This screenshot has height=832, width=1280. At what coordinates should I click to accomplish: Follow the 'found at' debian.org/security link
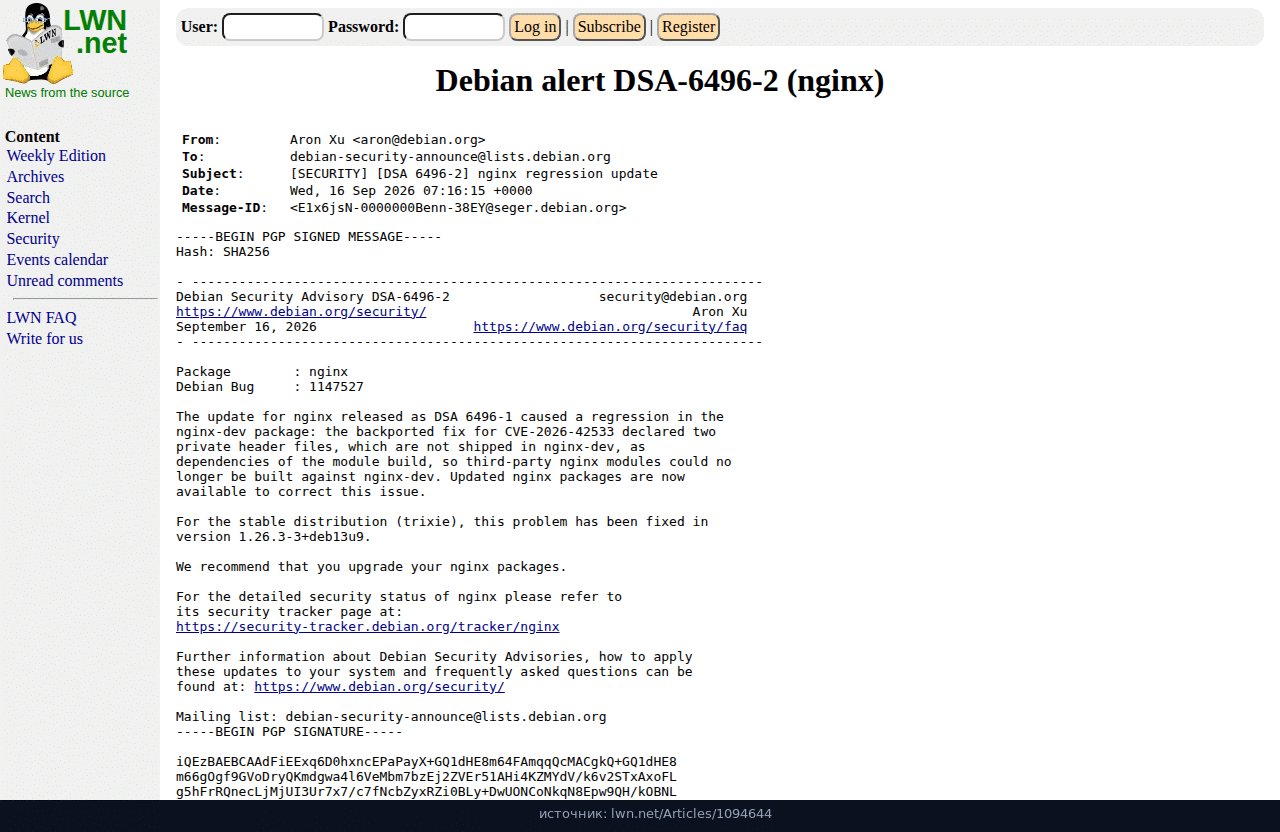click(x=379, y=687)
